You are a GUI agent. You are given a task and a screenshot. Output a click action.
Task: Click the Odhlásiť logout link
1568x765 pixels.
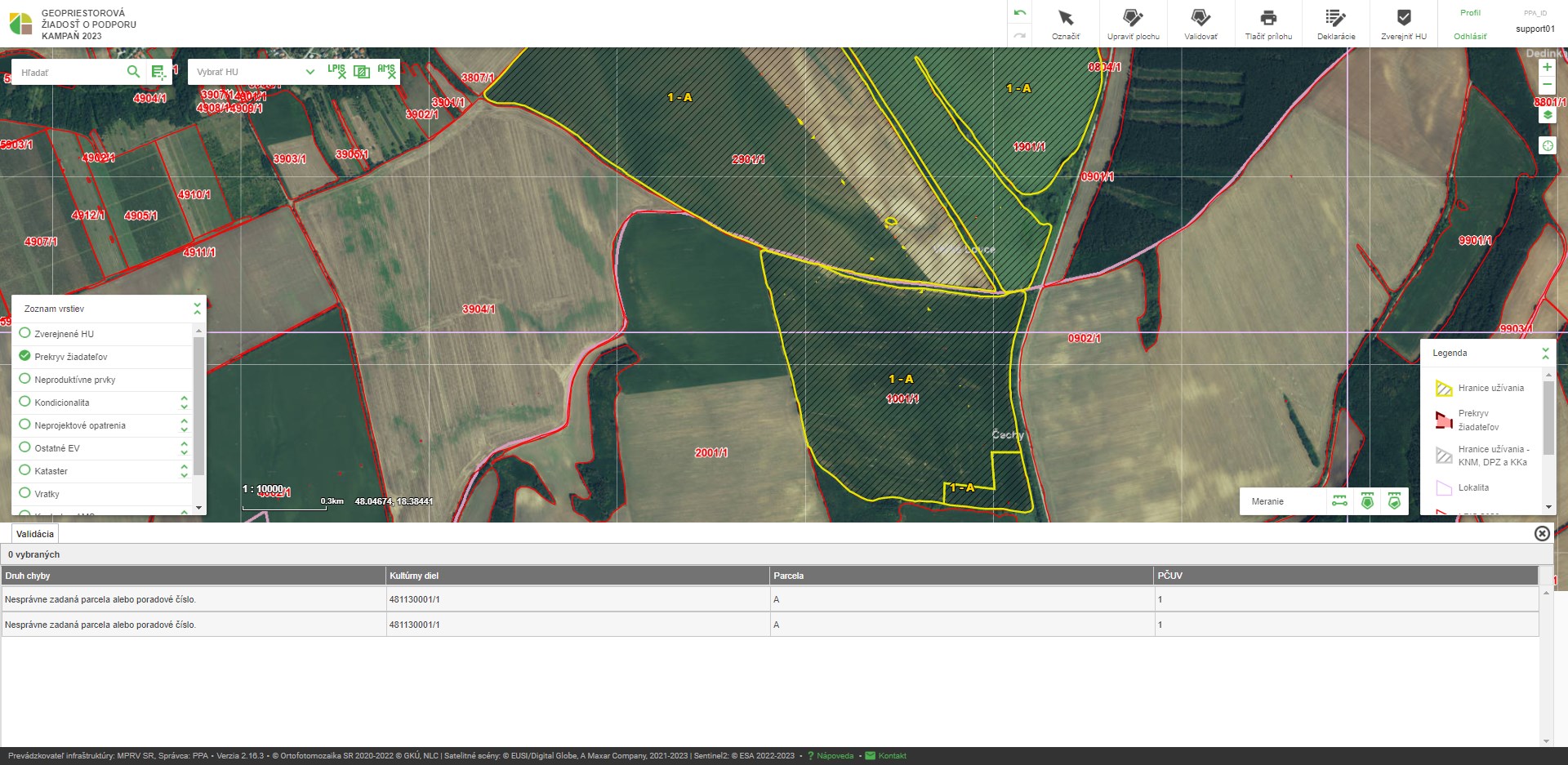(x=1470, y=37)
